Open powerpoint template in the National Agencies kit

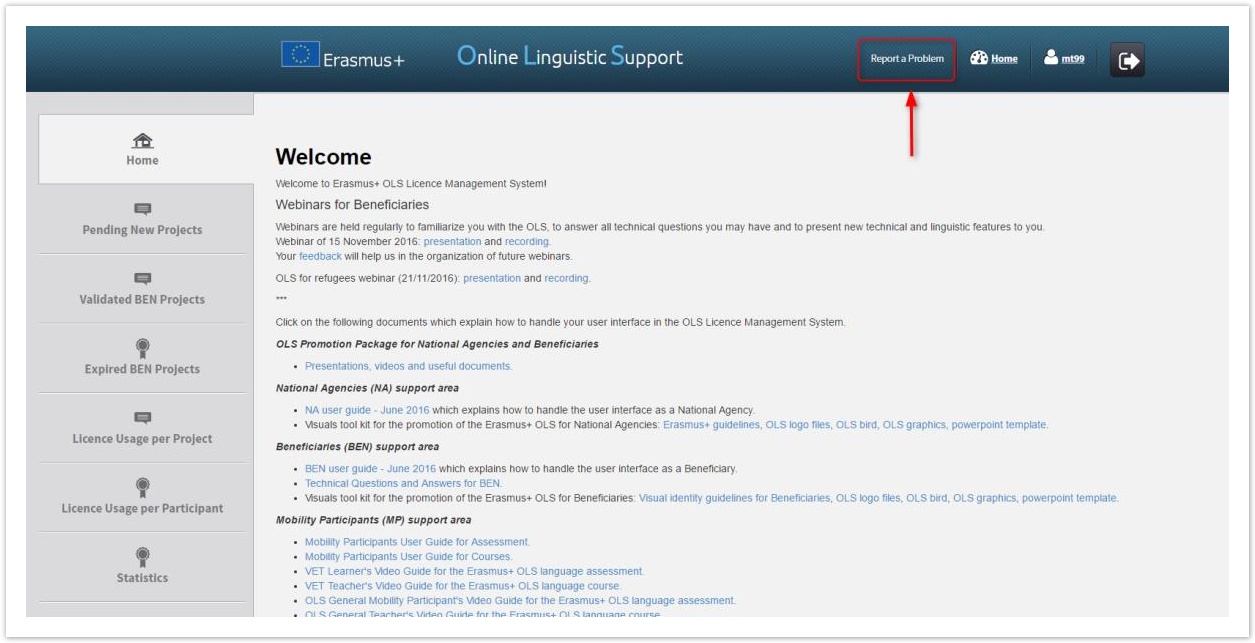point(999,425)
